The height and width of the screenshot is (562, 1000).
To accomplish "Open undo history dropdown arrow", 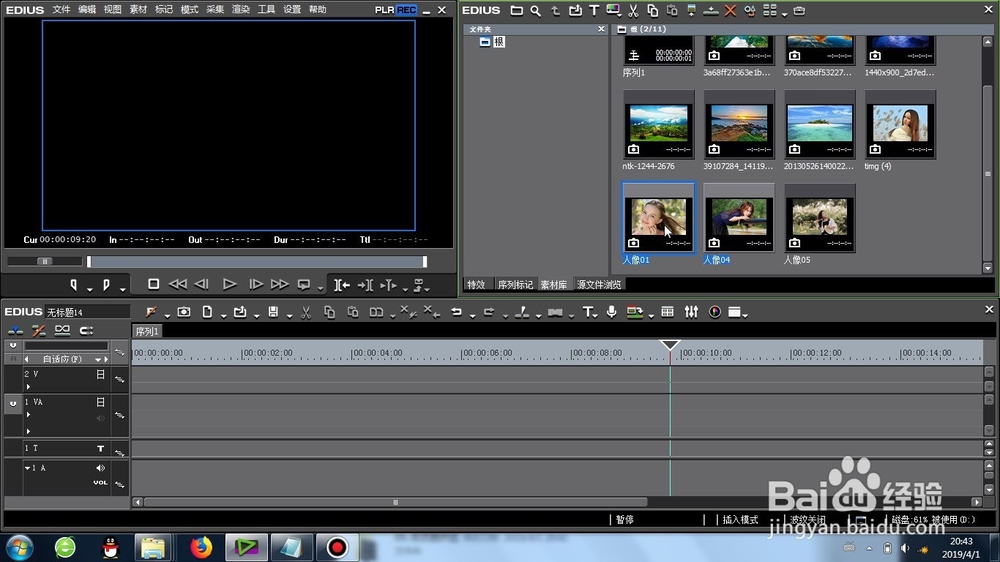I will (473, 315).
